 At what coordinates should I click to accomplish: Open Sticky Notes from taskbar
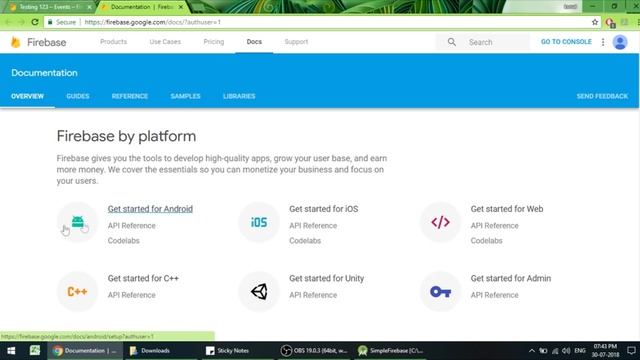[228, 351]
